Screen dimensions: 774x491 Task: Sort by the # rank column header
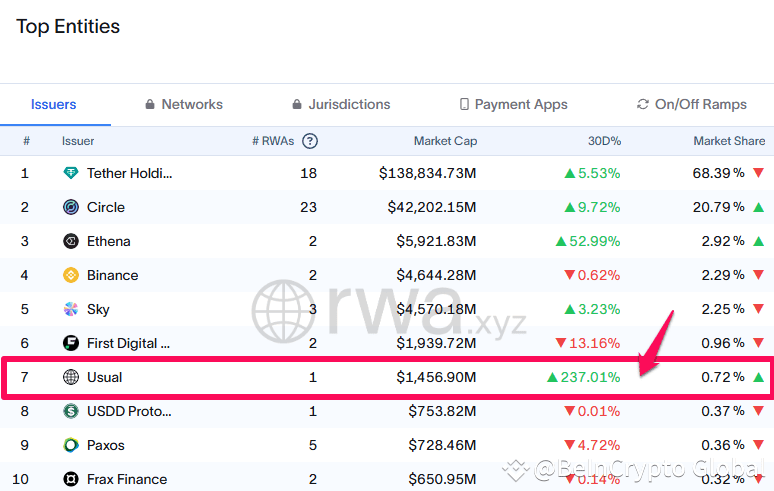tap(27, 141)
